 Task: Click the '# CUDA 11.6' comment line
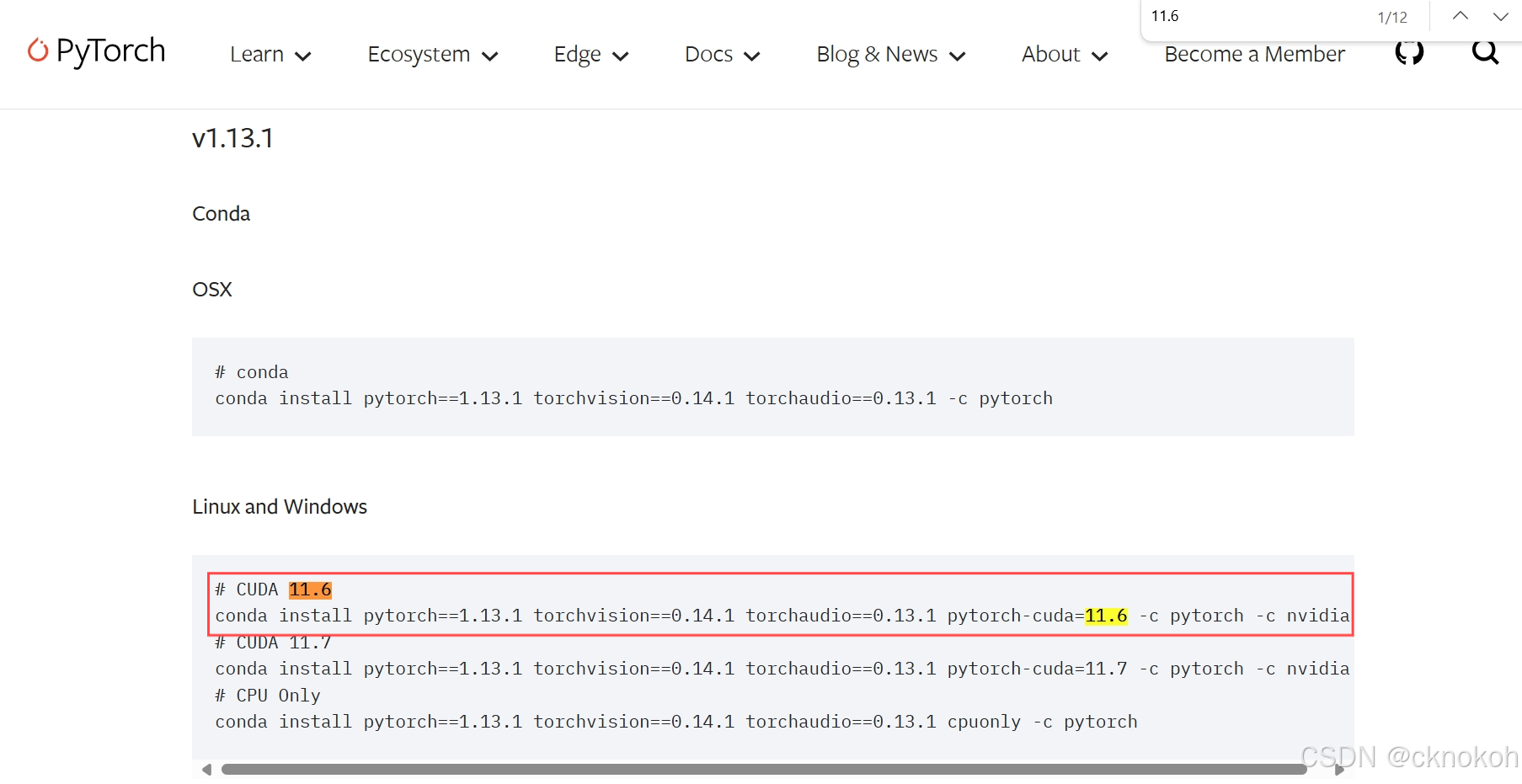pyautogui.click(x=273, y=589)
